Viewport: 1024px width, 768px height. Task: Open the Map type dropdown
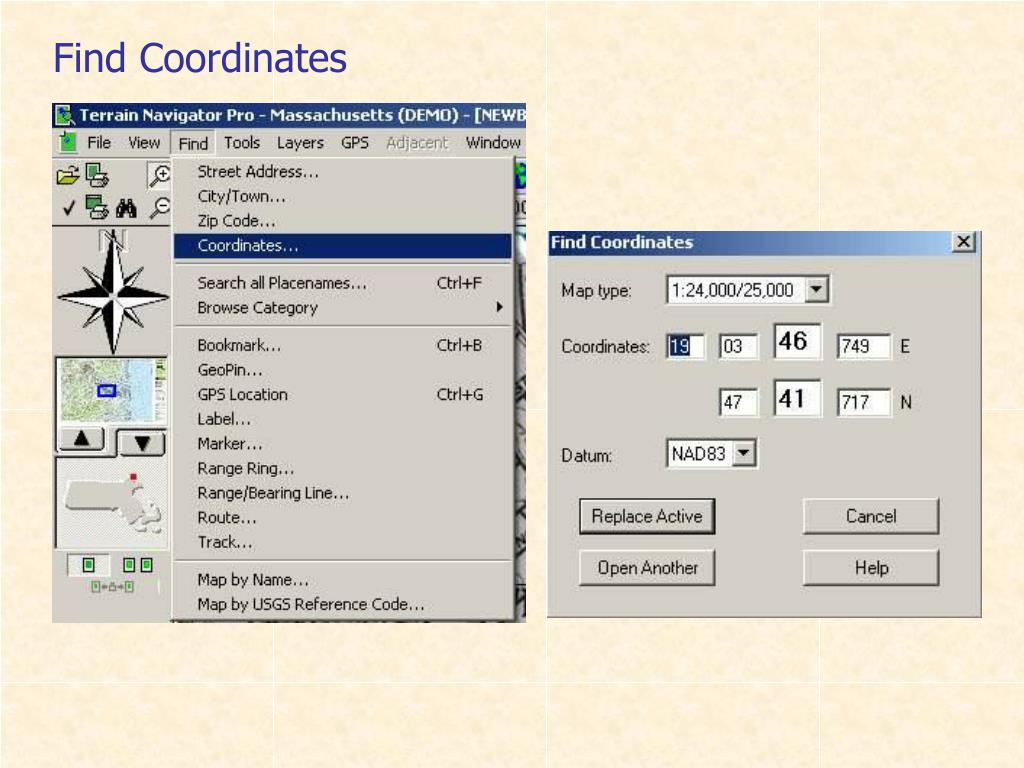816,289
